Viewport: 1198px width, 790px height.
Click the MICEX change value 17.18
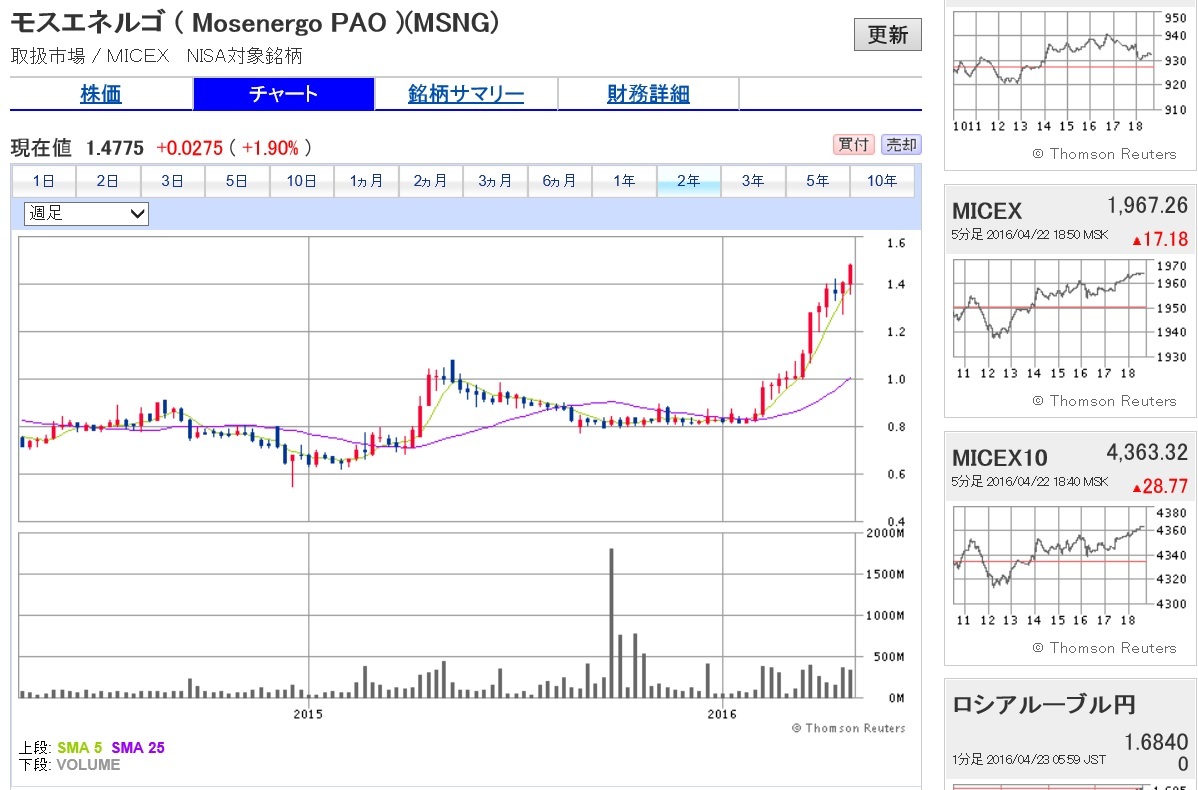point(1161,239)
